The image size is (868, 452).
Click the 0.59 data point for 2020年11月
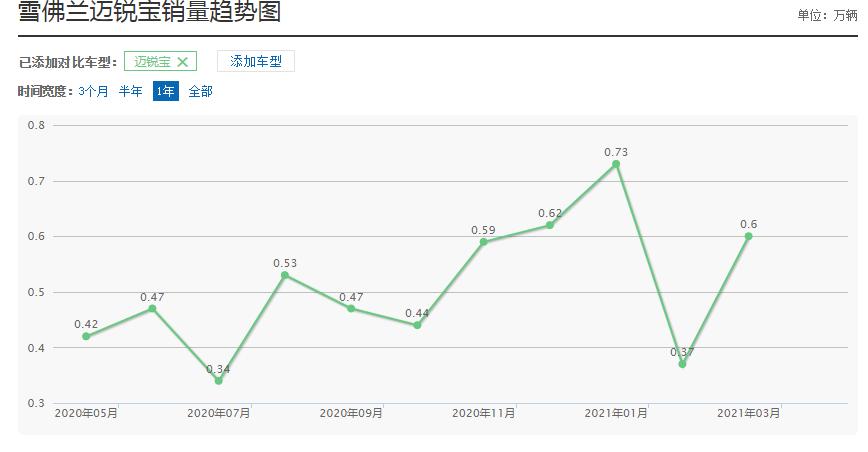483,242
